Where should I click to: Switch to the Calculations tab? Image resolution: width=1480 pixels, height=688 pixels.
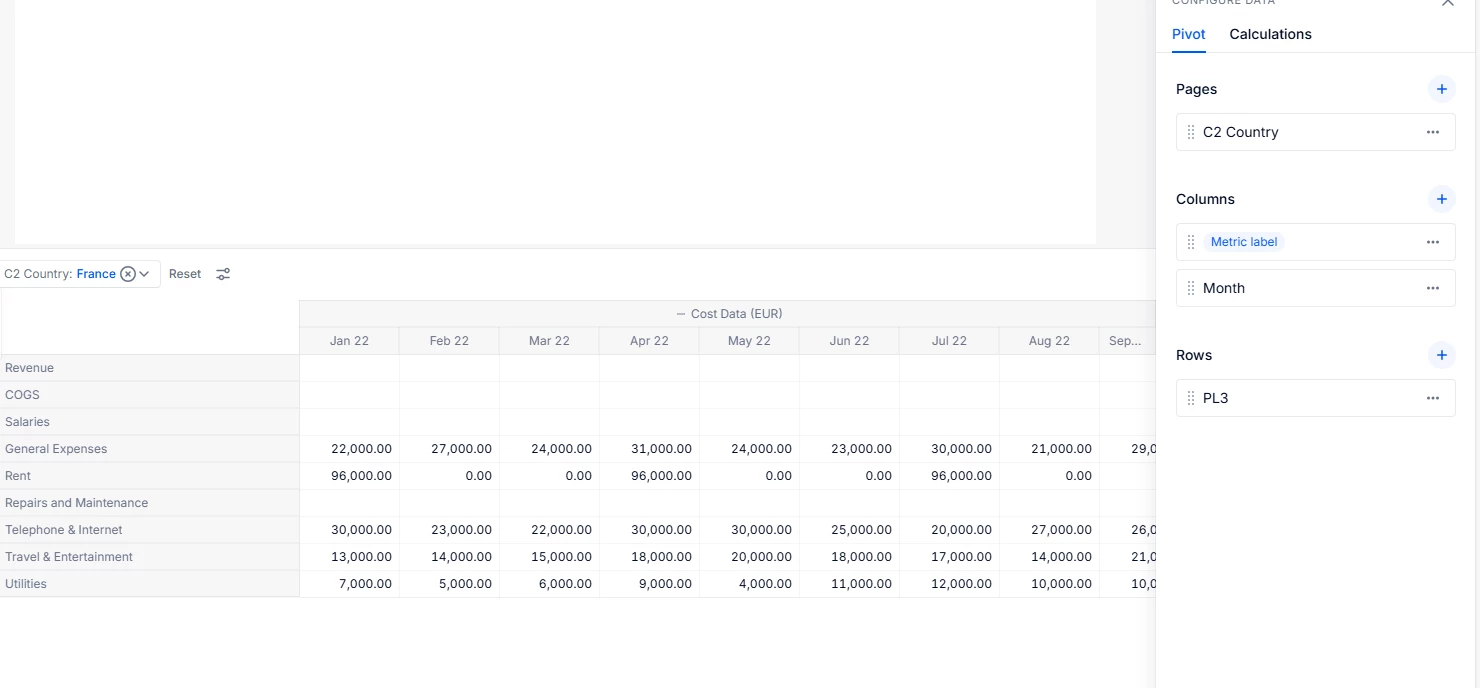point(1270,34)
